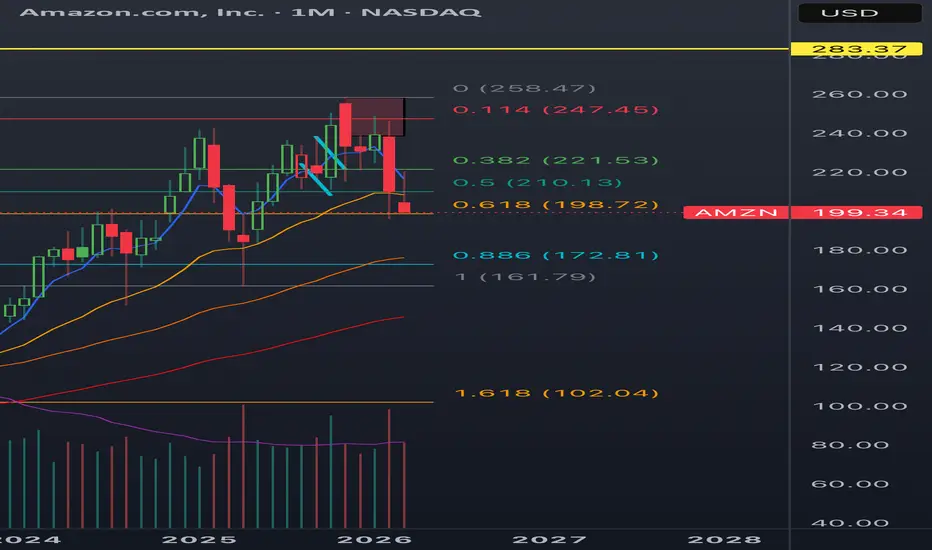Viewport: 932px width, 550px height.
Task: Click the latest red candle near 199
Action: tap(404, 207)
